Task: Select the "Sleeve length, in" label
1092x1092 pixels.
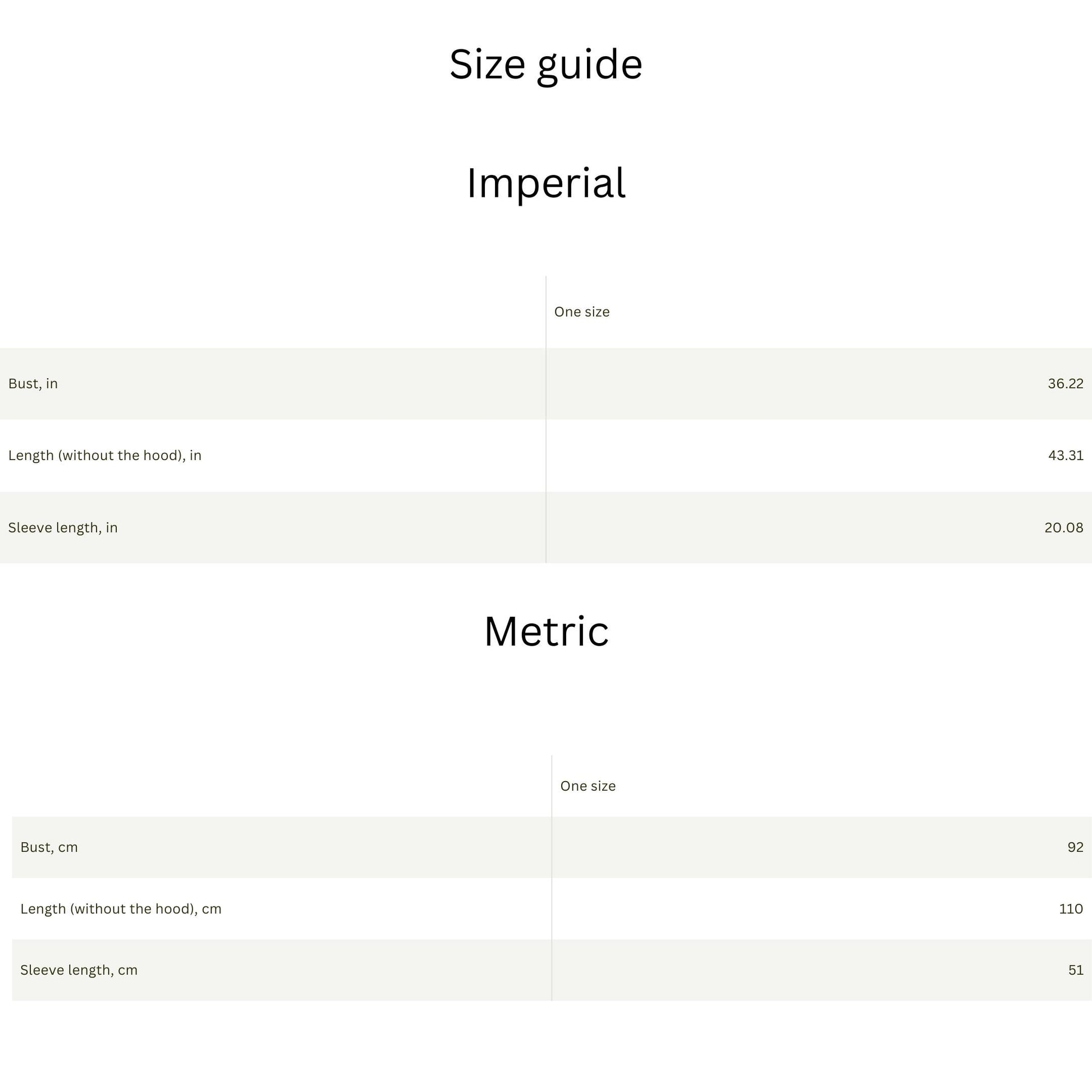Action: [63, 528]
